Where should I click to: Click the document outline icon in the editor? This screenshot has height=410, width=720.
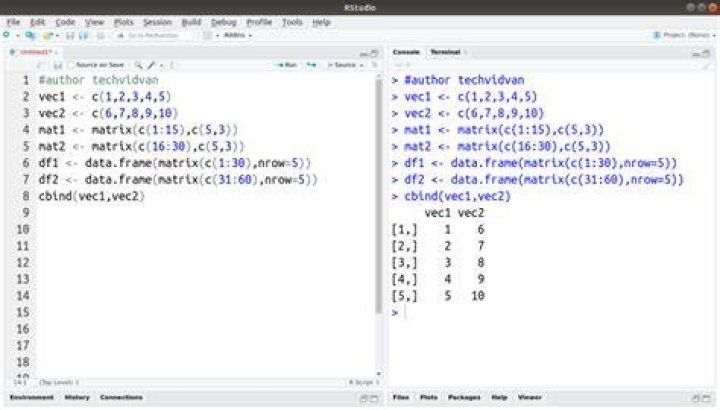click(x=375, y=65)
